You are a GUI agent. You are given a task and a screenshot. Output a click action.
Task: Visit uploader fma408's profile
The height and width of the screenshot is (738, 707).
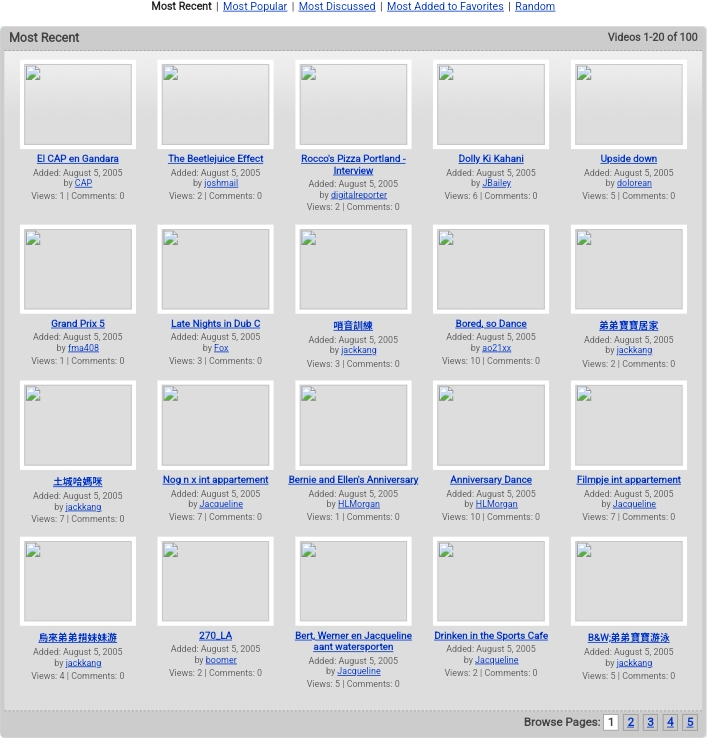click(x=83, y=348)
